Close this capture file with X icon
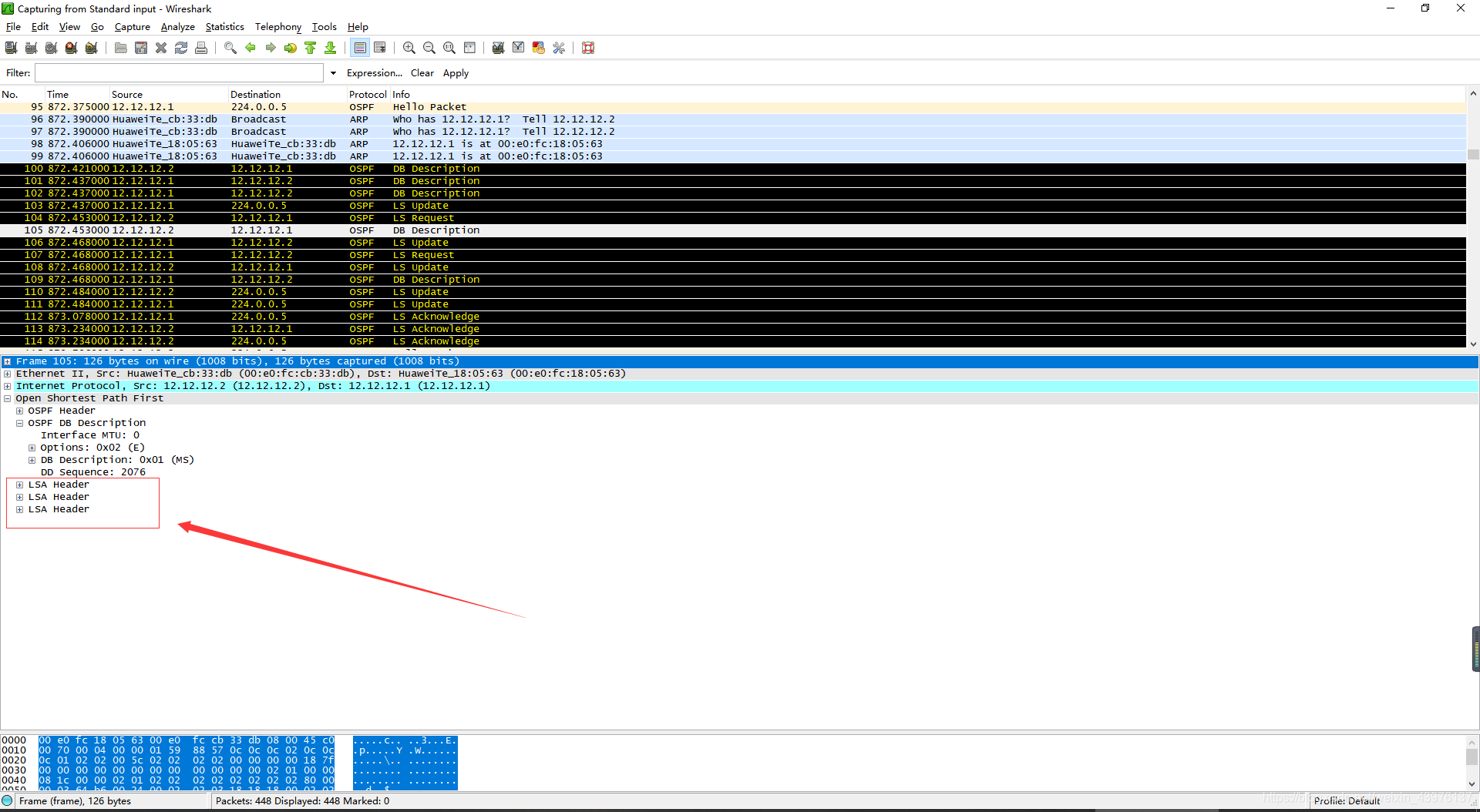The height and width of the screenshot is (812, 1480). (x=161, y=48)
